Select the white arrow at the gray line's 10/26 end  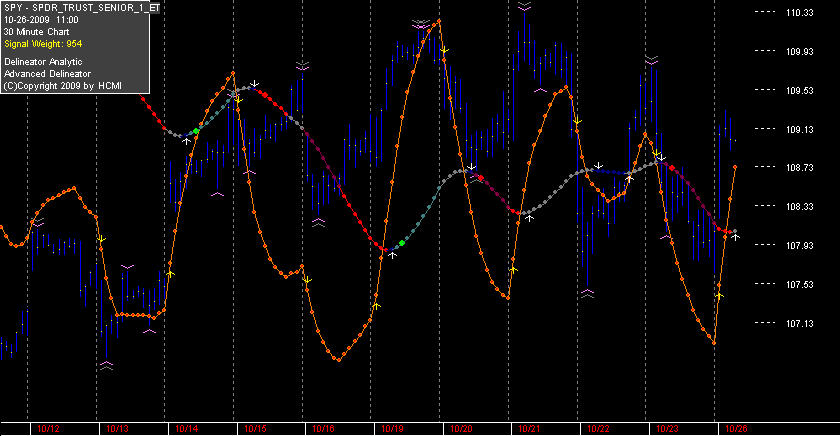737,237
